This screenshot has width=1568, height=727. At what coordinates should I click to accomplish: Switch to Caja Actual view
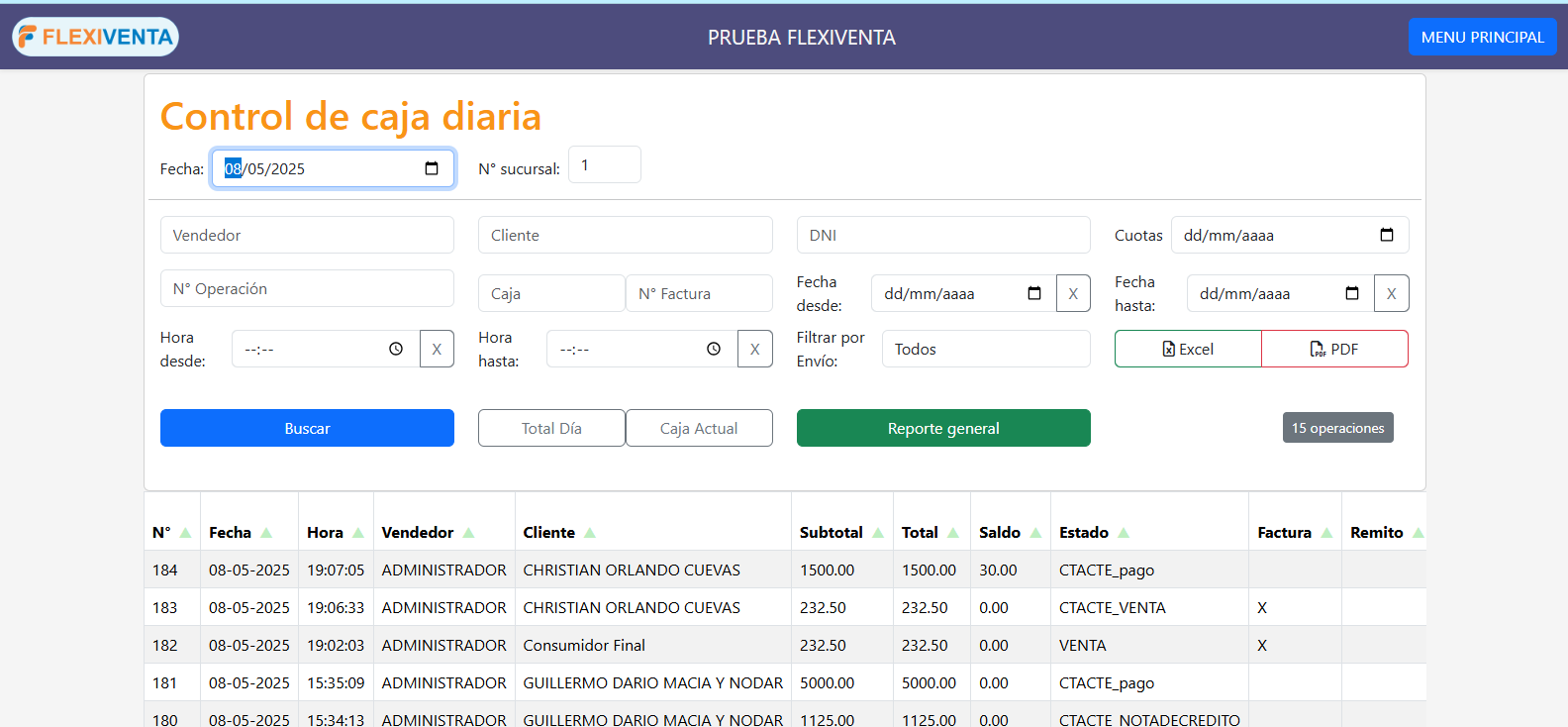pos(699,428)
